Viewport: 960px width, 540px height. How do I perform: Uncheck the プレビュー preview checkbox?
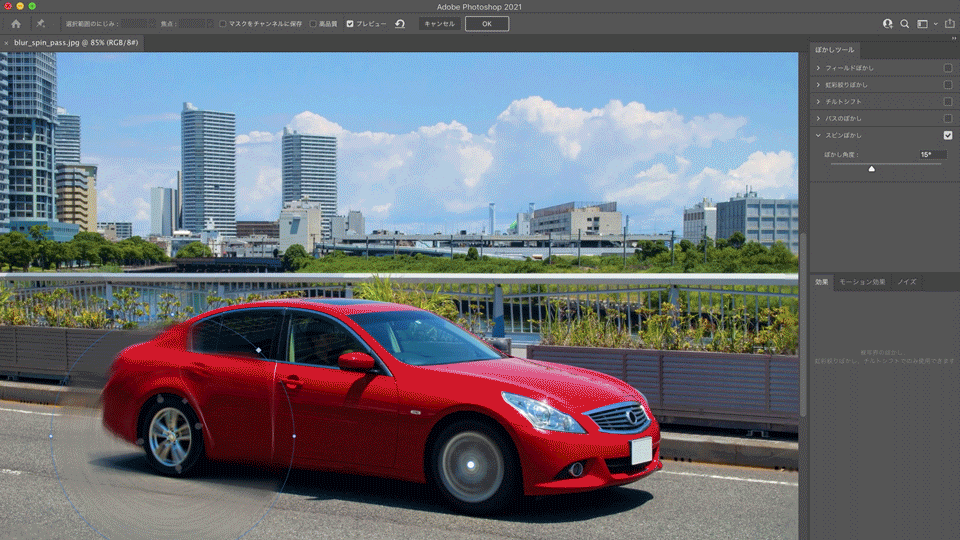click(x=350, y=24)
